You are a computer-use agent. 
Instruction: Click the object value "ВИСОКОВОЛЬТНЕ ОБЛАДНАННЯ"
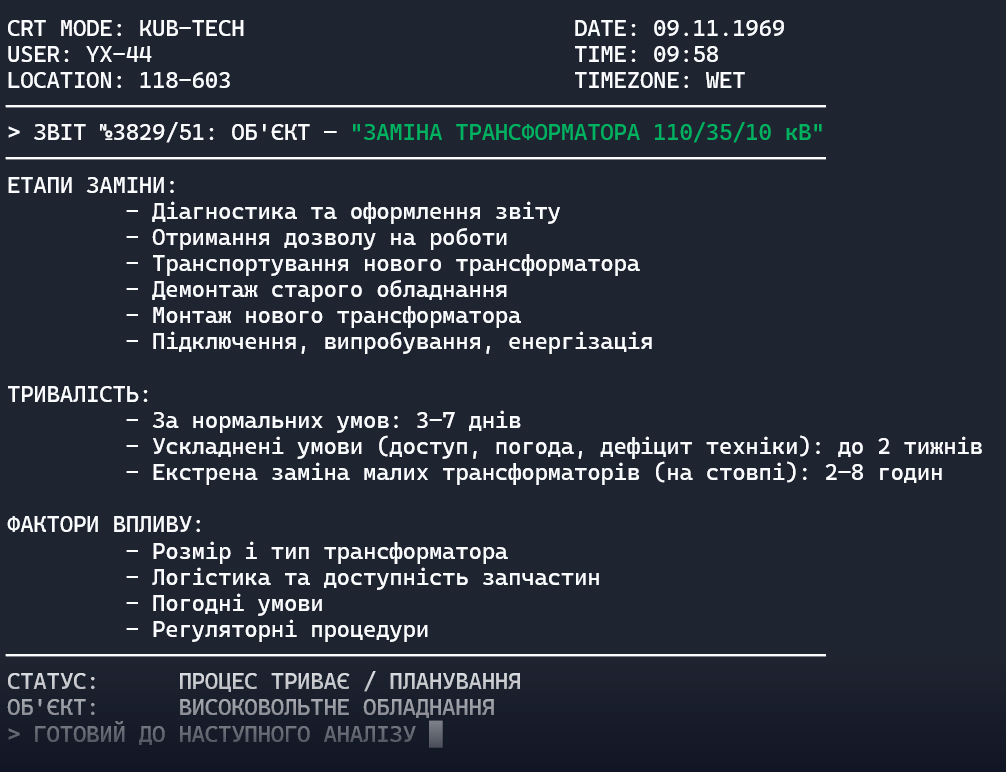click(x=336, y=708)
